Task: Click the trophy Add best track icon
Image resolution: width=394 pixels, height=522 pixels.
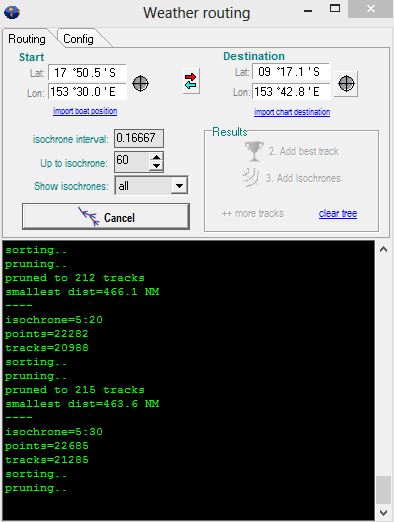Action: click(254, 151)
